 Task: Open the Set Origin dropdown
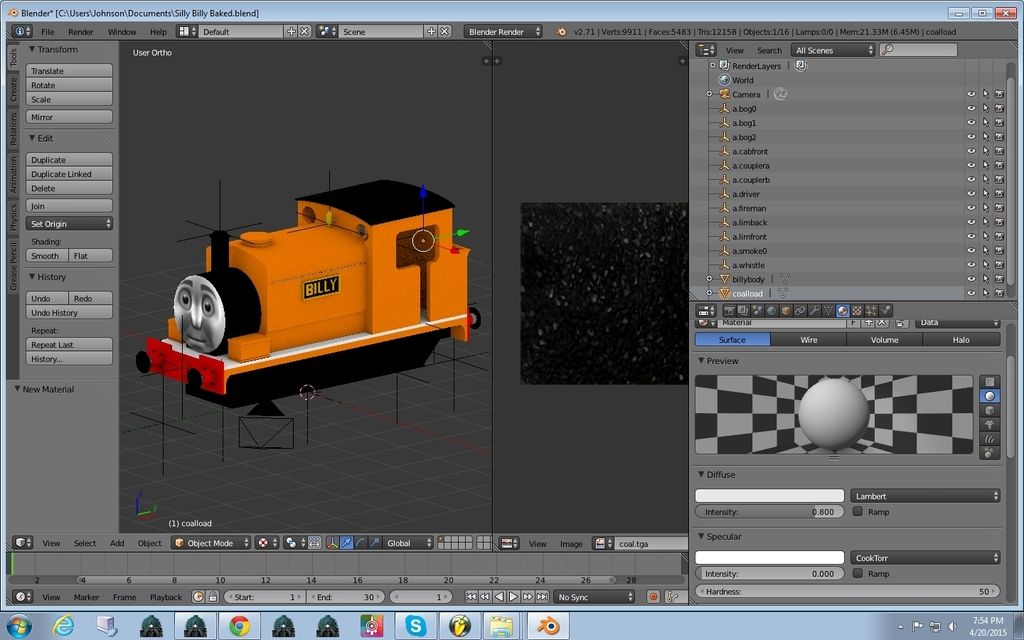point(69,223)
